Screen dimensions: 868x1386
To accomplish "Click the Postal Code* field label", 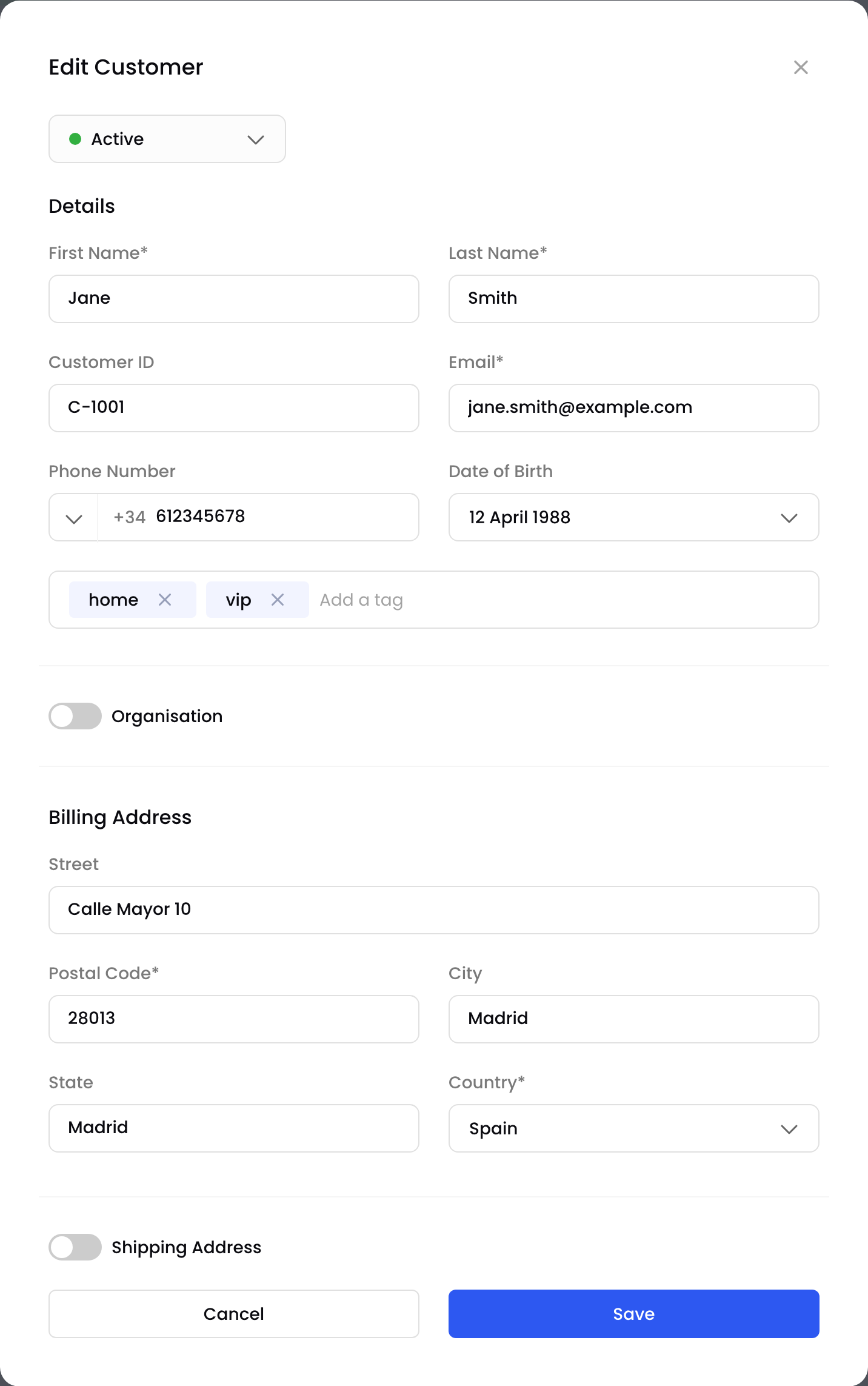I will click(x=104, y=973).
